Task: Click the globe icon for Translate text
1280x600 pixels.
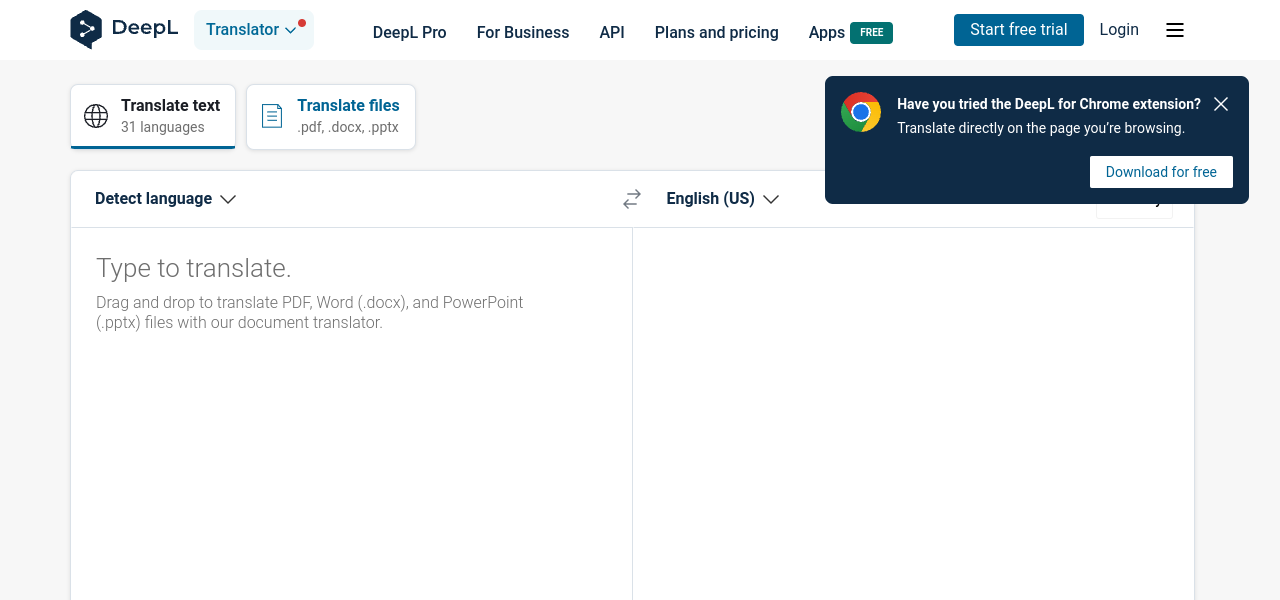Action: tap(96, 116)
